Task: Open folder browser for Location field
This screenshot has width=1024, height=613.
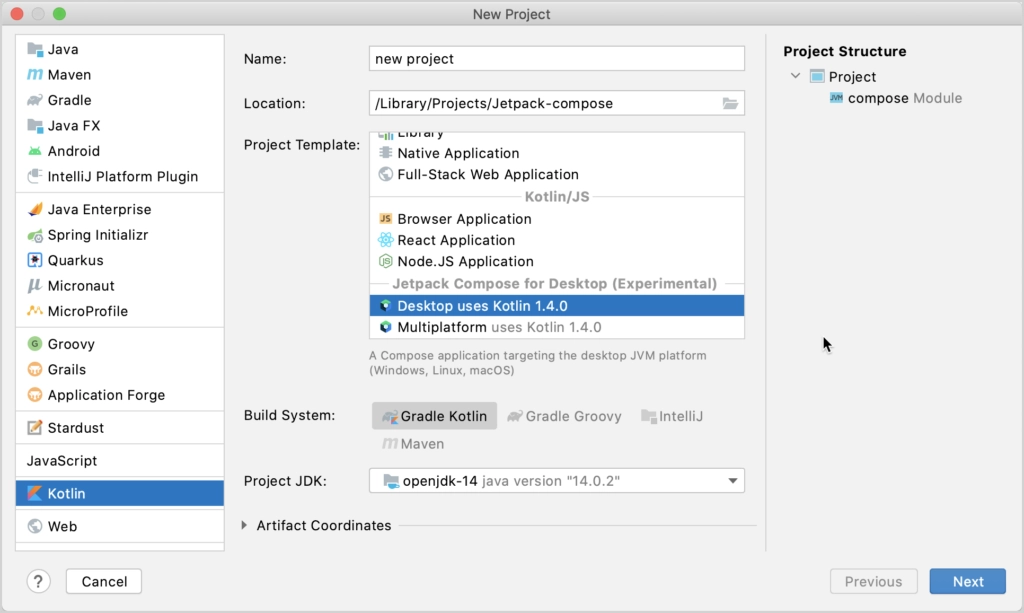Action: coord(730,103)
